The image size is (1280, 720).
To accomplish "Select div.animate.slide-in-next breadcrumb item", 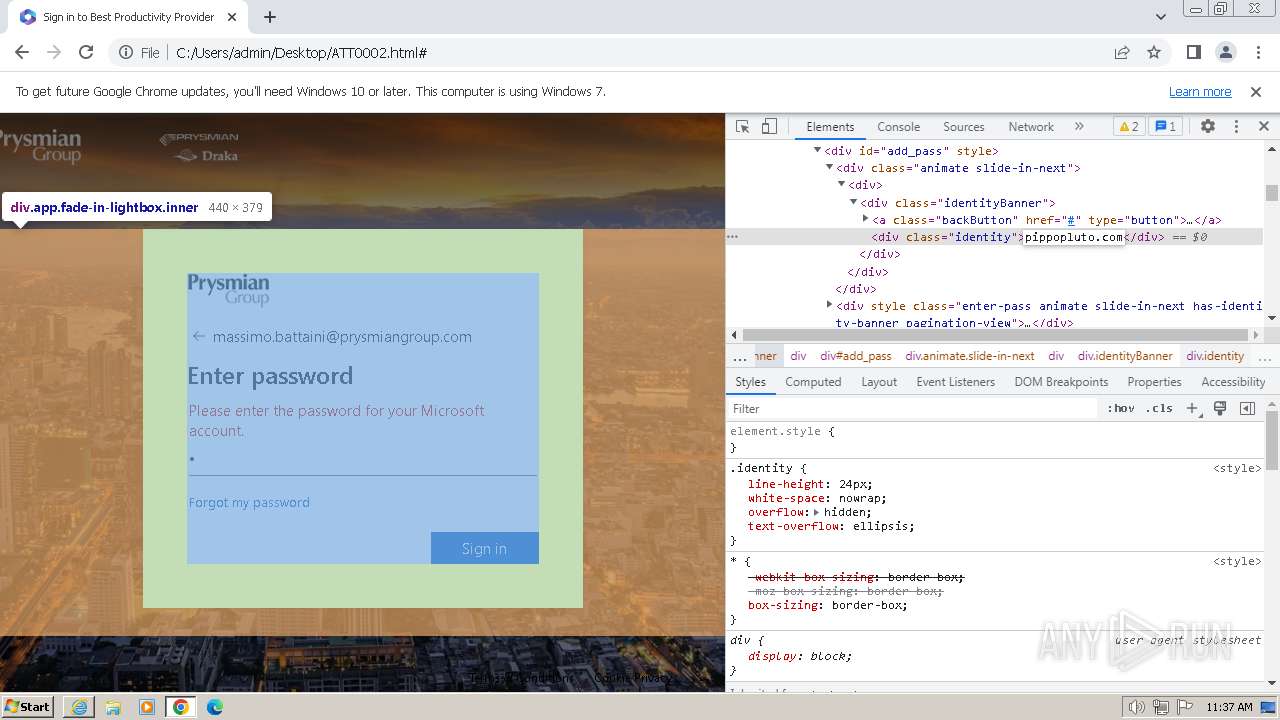I will coord(970,356).
